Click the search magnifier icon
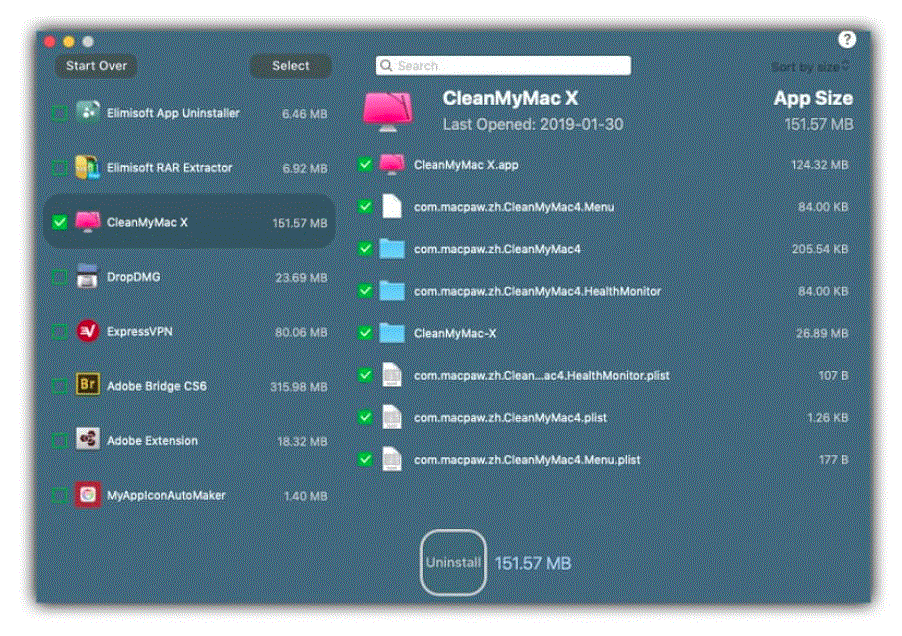This screenshot has width=902, height=636. [x=386, y=66]
